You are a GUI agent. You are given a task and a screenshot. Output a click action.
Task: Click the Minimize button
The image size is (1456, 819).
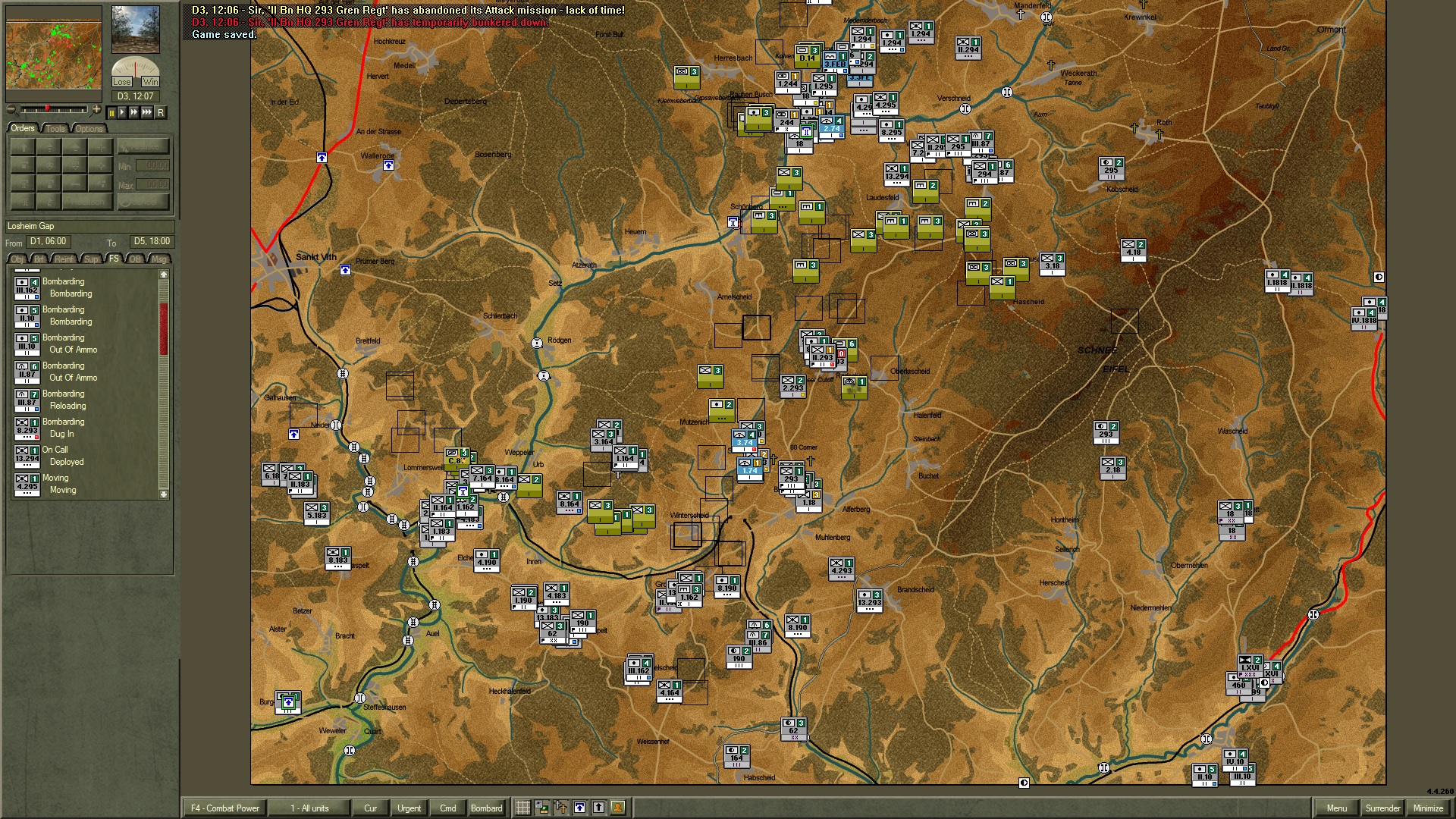1428,808
